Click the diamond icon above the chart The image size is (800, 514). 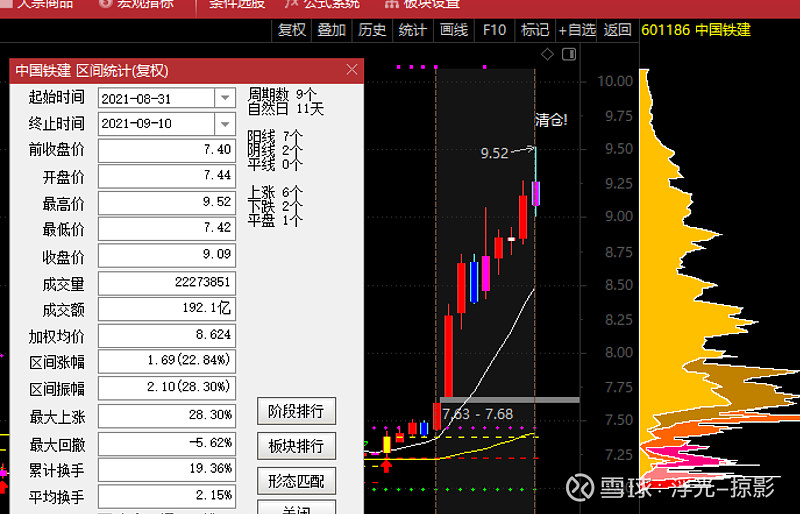click(547, 54)
